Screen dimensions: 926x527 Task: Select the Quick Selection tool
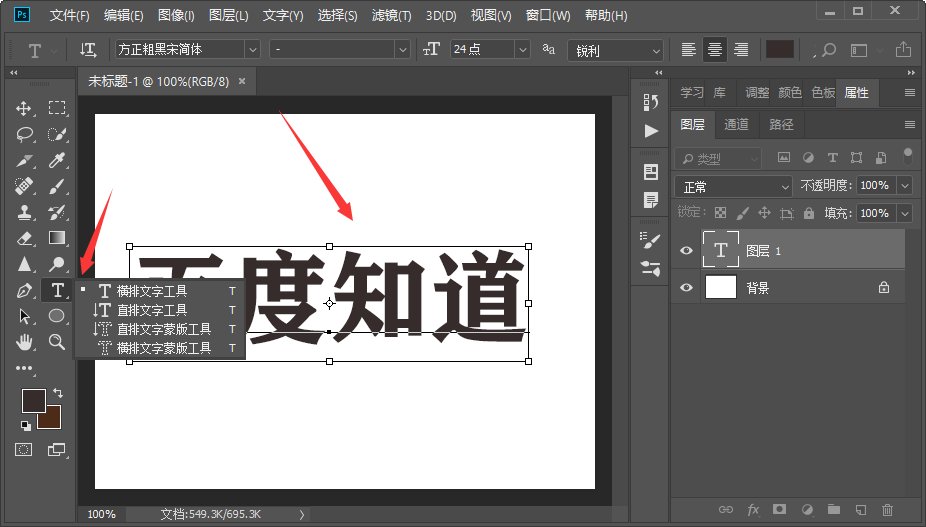coord(57,135)
